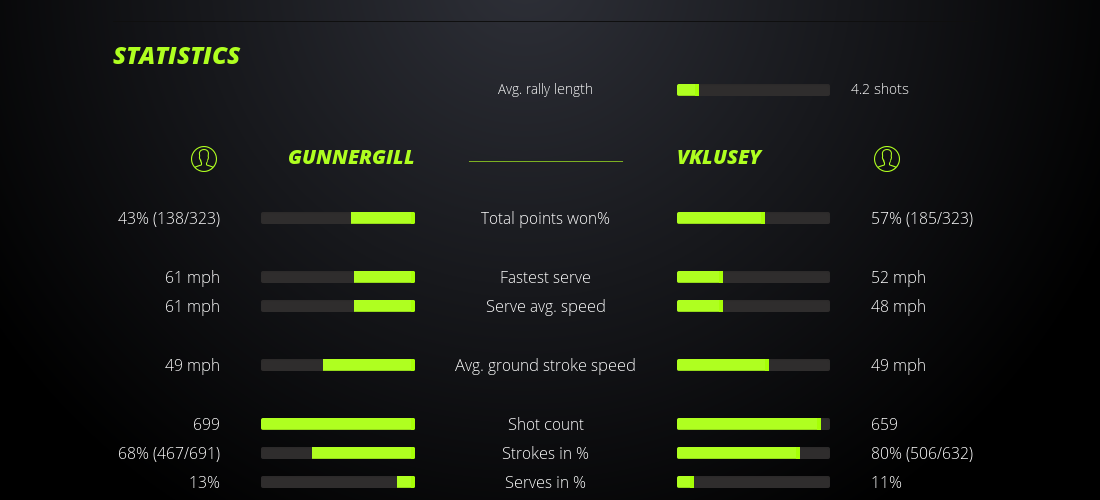
Task: Click the Avg. rally length bar
Action: pos(753,90)
